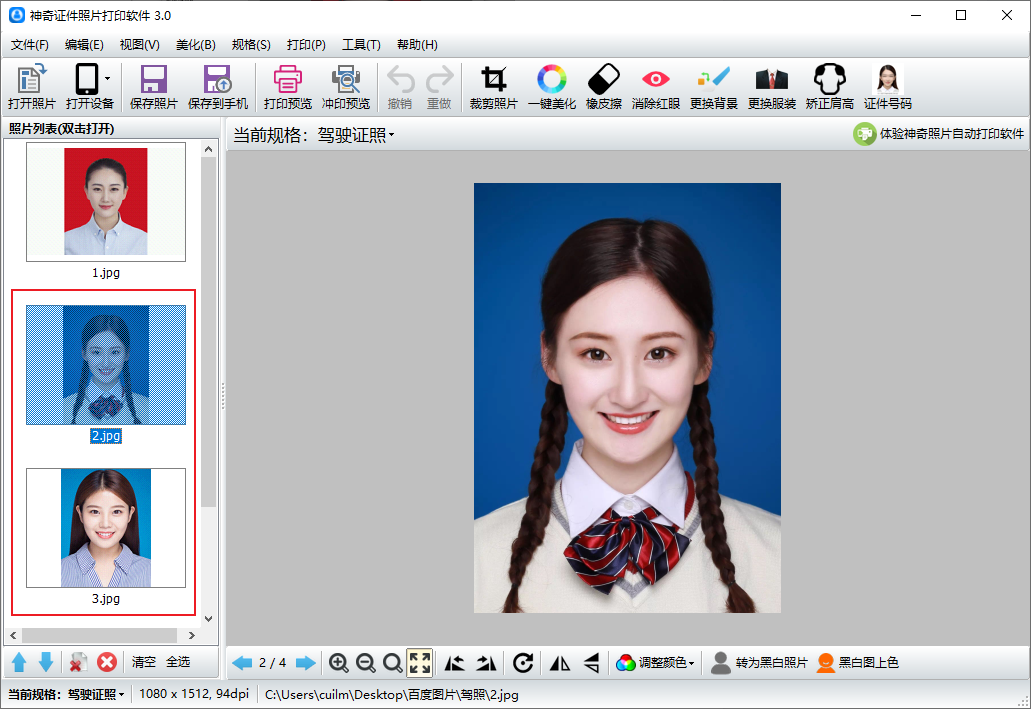Click the photo list scroll-up arrow
This screenshot has width=1031, height=709.
tap(208, 149)
